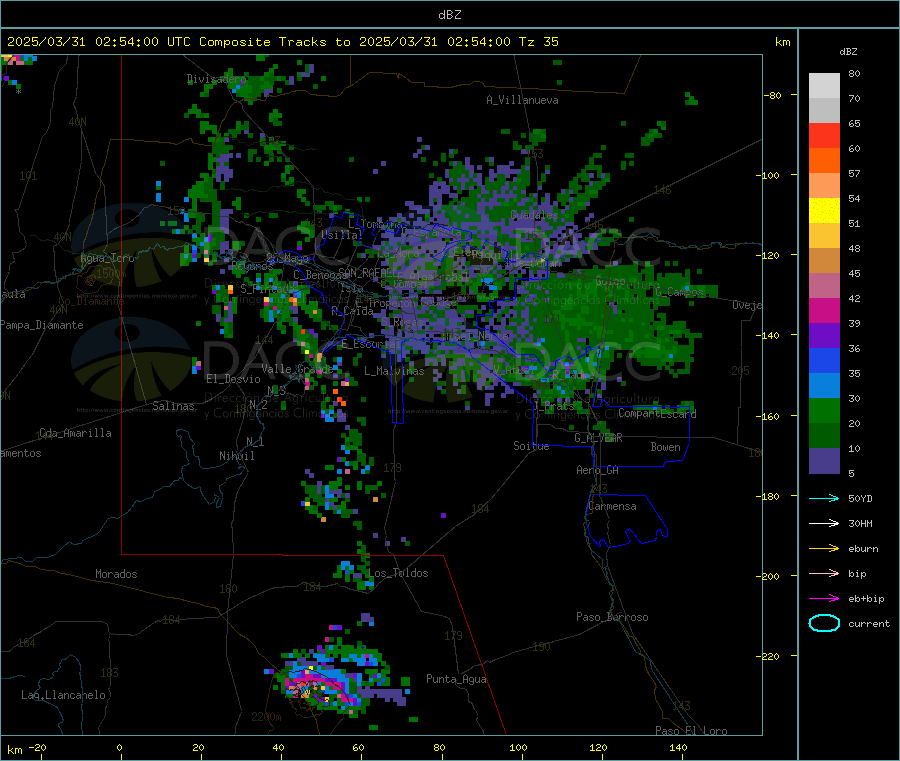The height and width of the screenshot is (761, 900).
Task: Click the 'dBZ' heading above the color scale
Action: (848, 52)
